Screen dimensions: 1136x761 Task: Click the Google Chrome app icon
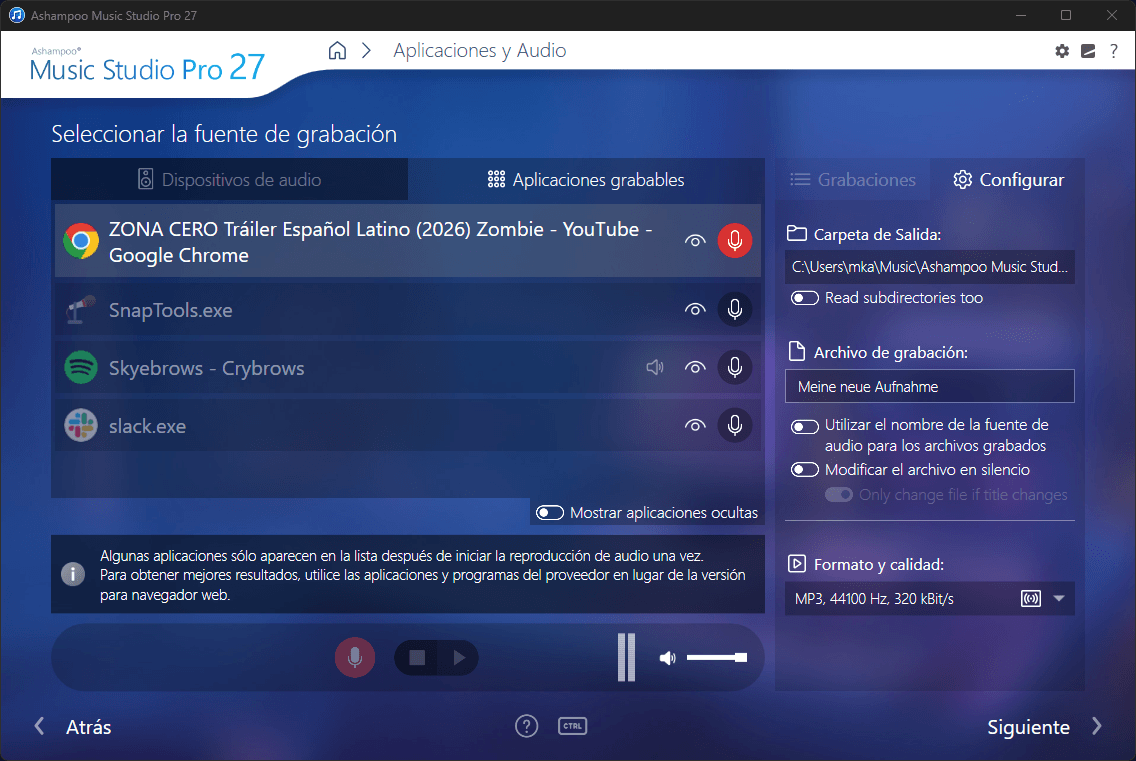(x=81, y=241)
